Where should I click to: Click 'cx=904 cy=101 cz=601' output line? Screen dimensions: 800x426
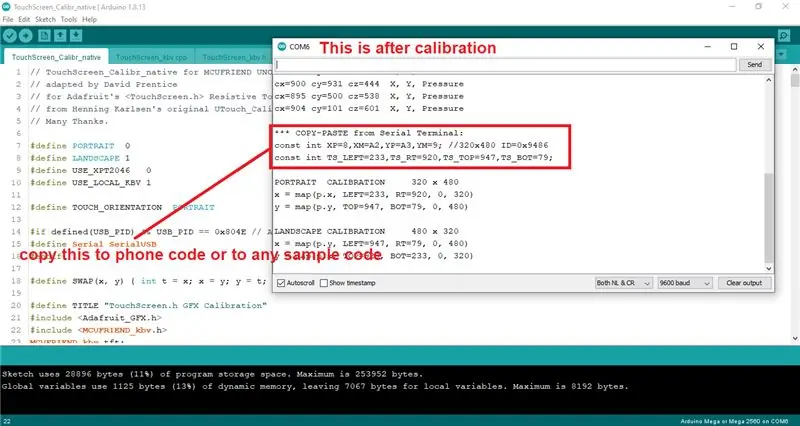coord(369,108)
